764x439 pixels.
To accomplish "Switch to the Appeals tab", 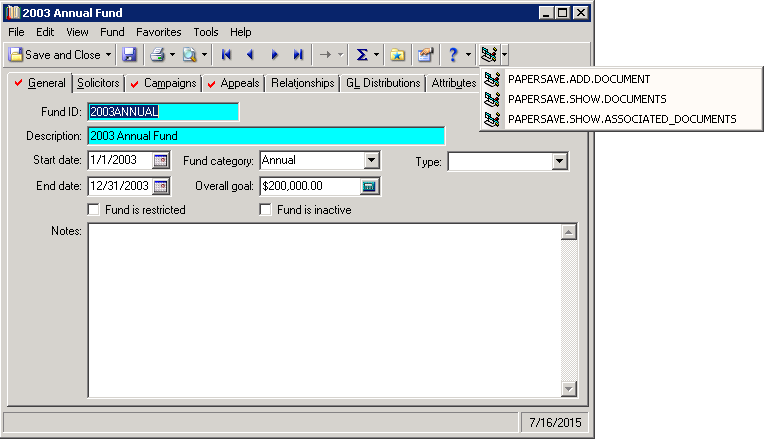I will [234, 83].
